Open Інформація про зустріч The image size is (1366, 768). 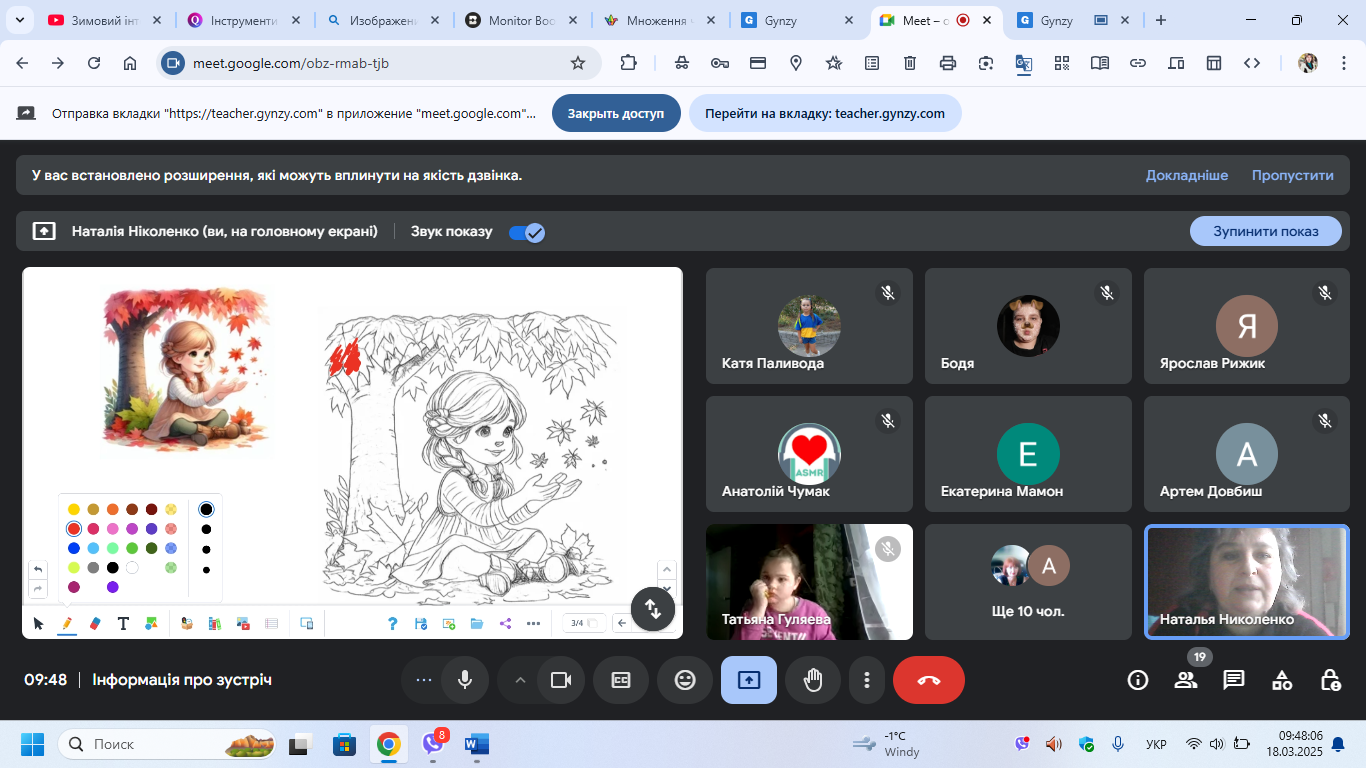182,680
